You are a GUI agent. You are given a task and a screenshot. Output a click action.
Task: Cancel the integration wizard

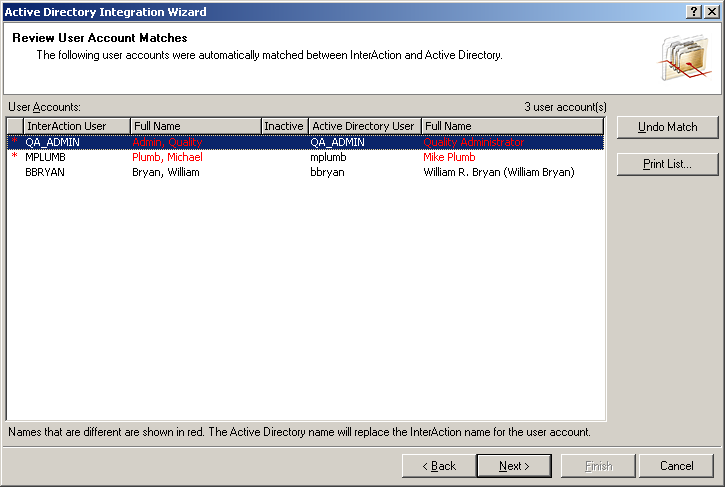tap(676, 466)
